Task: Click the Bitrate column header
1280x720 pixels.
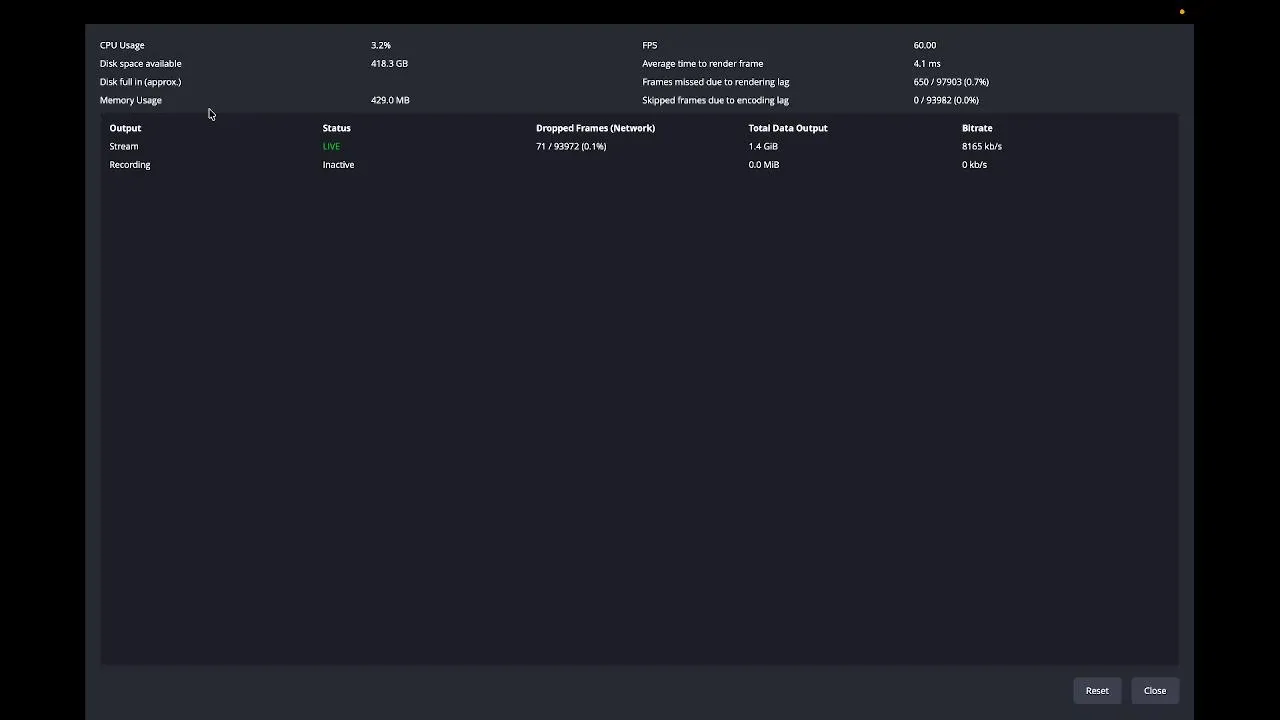Action: (x=977, y=128)
